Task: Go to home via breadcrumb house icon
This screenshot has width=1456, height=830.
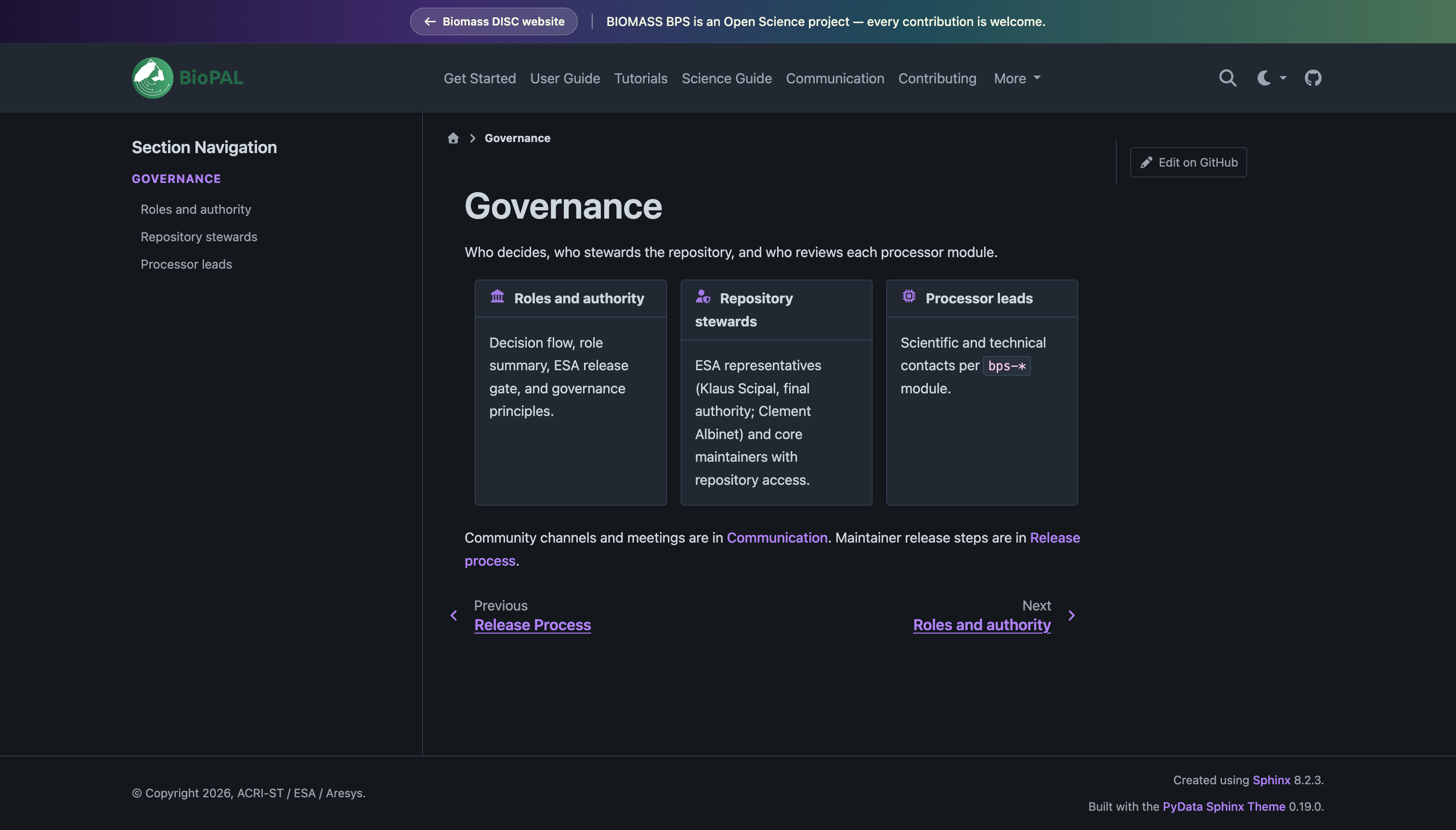Action: (453, 138)
